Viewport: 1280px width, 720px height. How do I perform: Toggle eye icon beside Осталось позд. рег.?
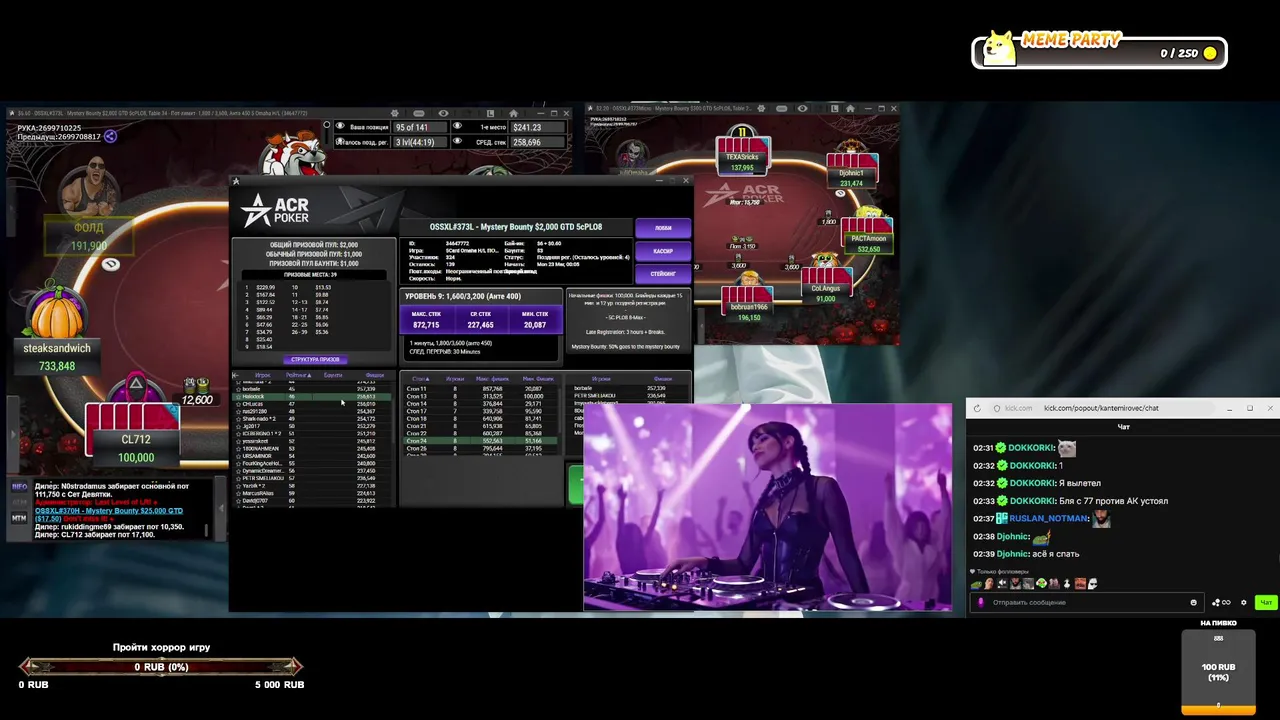pos(340,142)
